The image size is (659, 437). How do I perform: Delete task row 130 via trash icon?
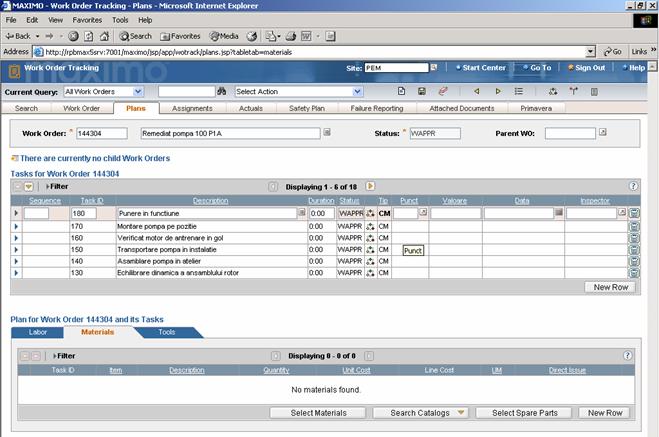(634, 273)
